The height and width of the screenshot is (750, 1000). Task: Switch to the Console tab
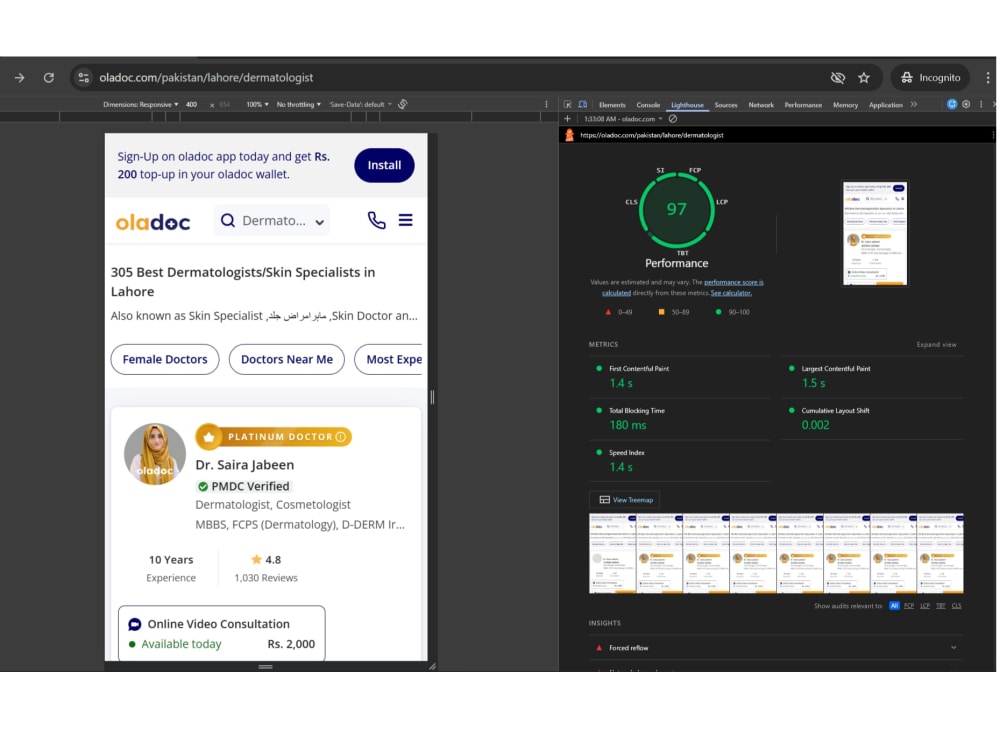tap(648, 105)
